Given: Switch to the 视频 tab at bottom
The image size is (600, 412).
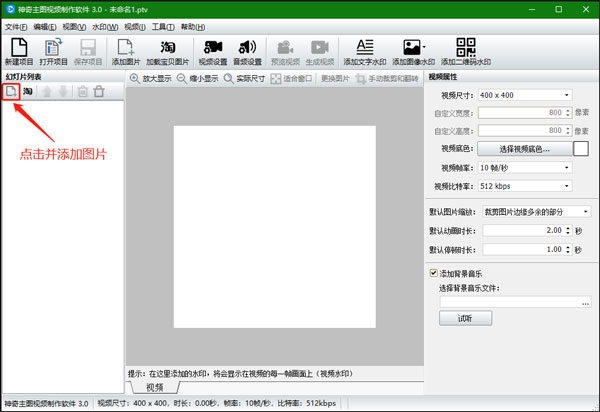Looking at the screenshot, I should click(155, 387).
